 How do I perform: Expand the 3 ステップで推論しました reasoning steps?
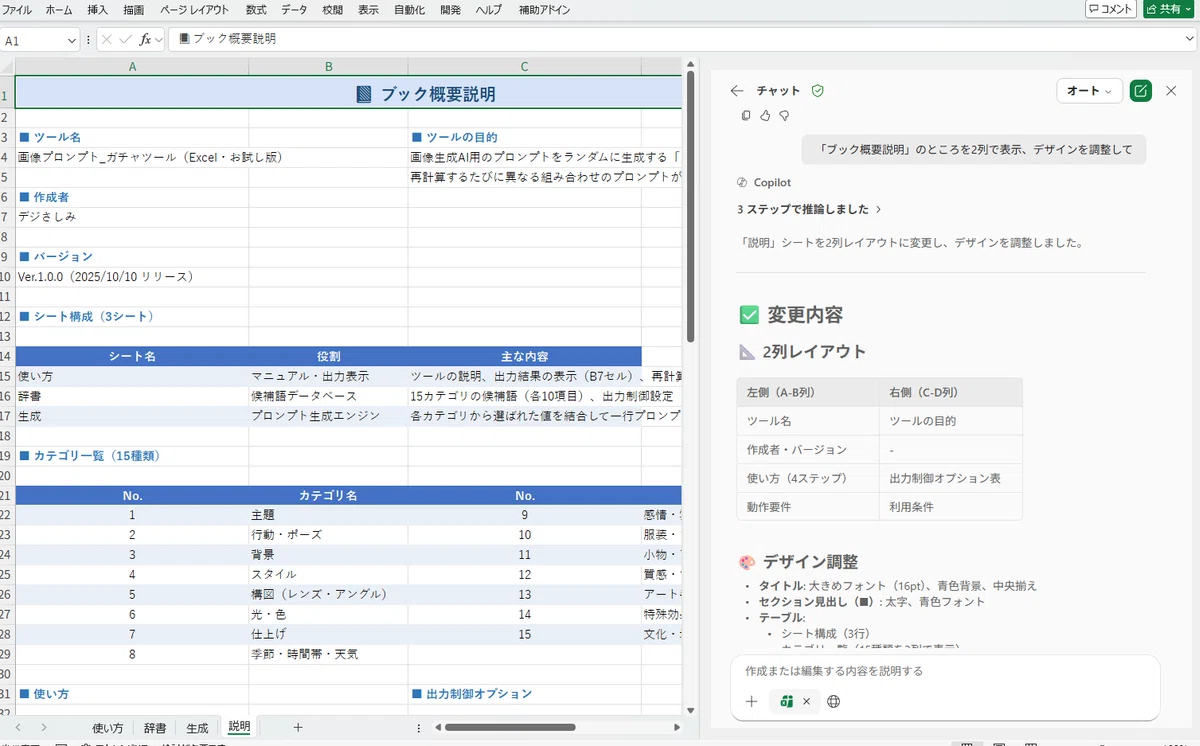tap(809, 210)
